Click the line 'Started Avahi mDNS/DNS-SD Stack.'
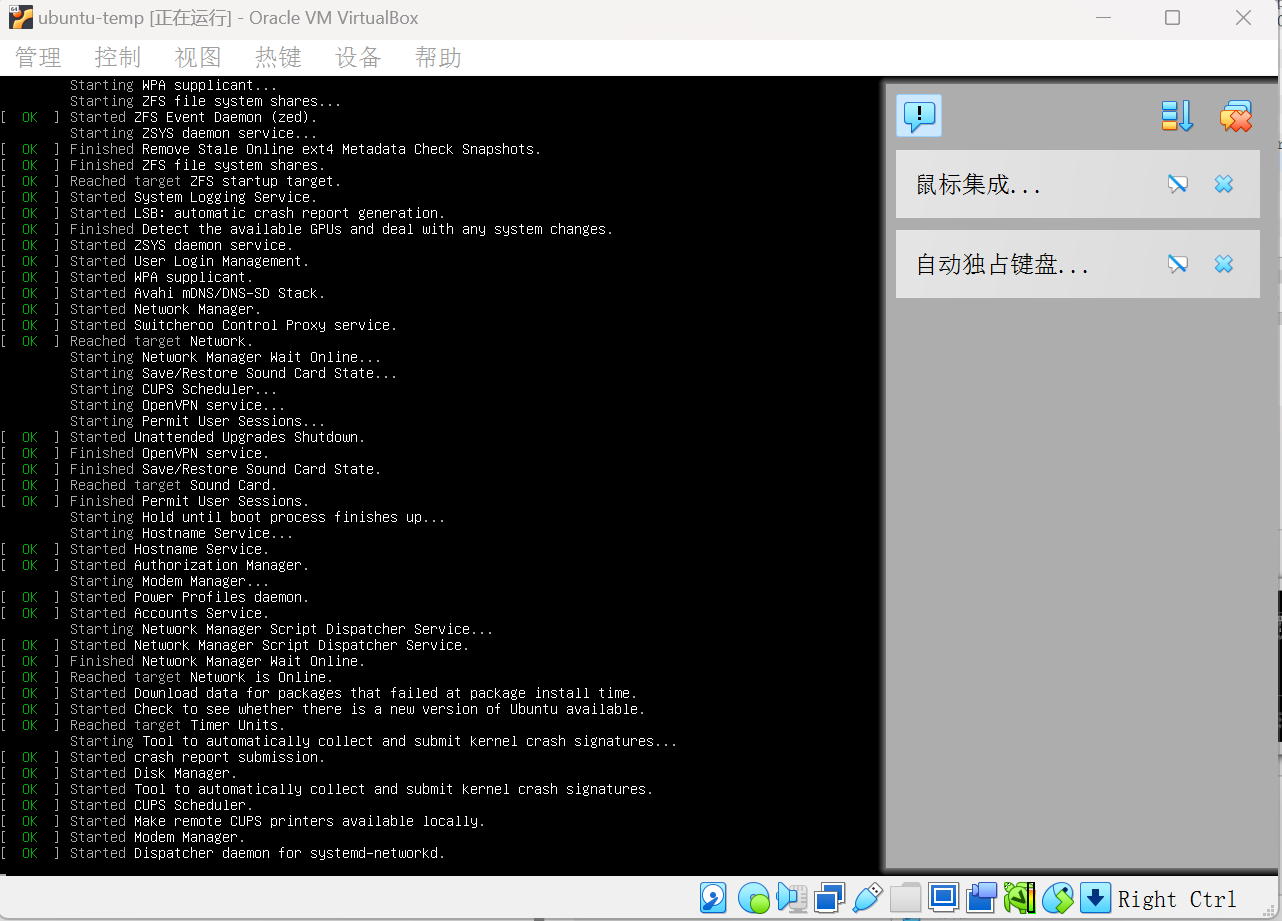 197,293
